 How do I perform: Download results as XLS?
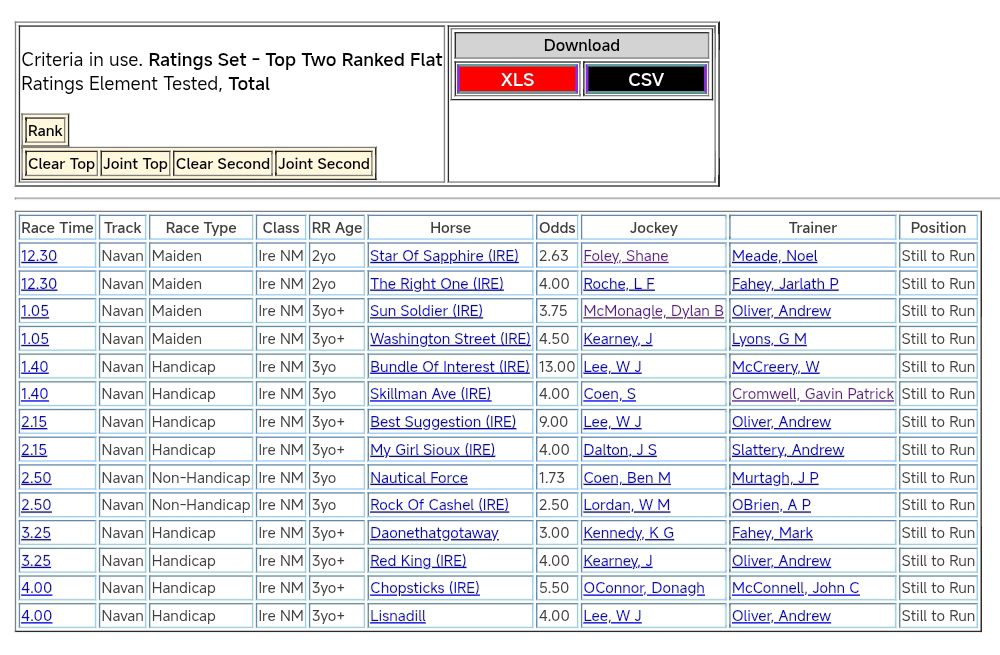(517, 80)
